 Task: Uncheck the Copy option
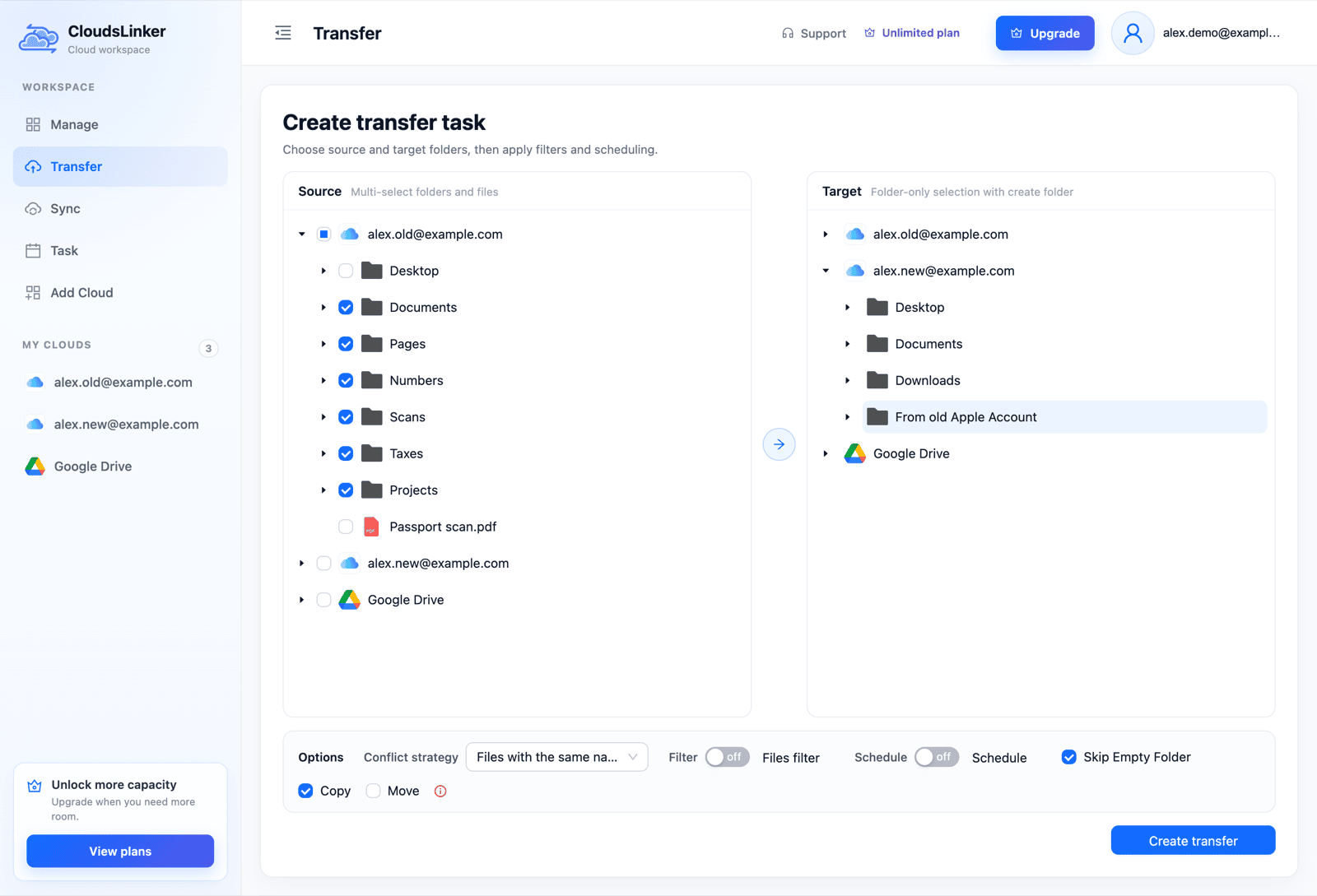coord(305,791)
